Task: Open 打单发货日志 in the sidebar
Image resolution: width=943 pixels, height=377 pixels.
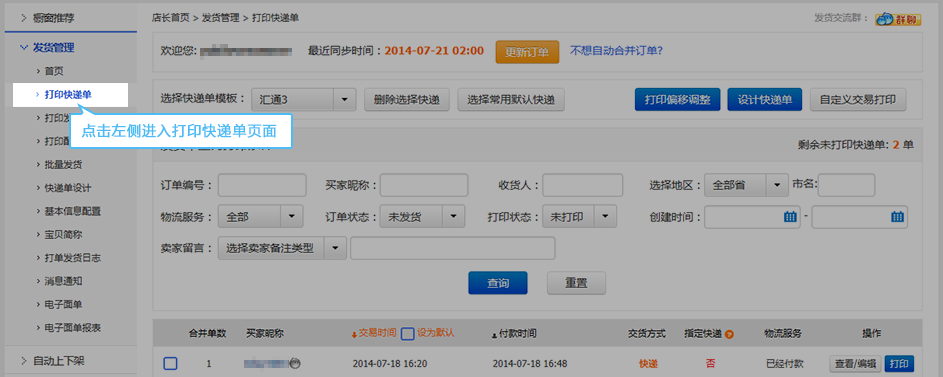Action: pyautogui.click(x=72, y=258)
